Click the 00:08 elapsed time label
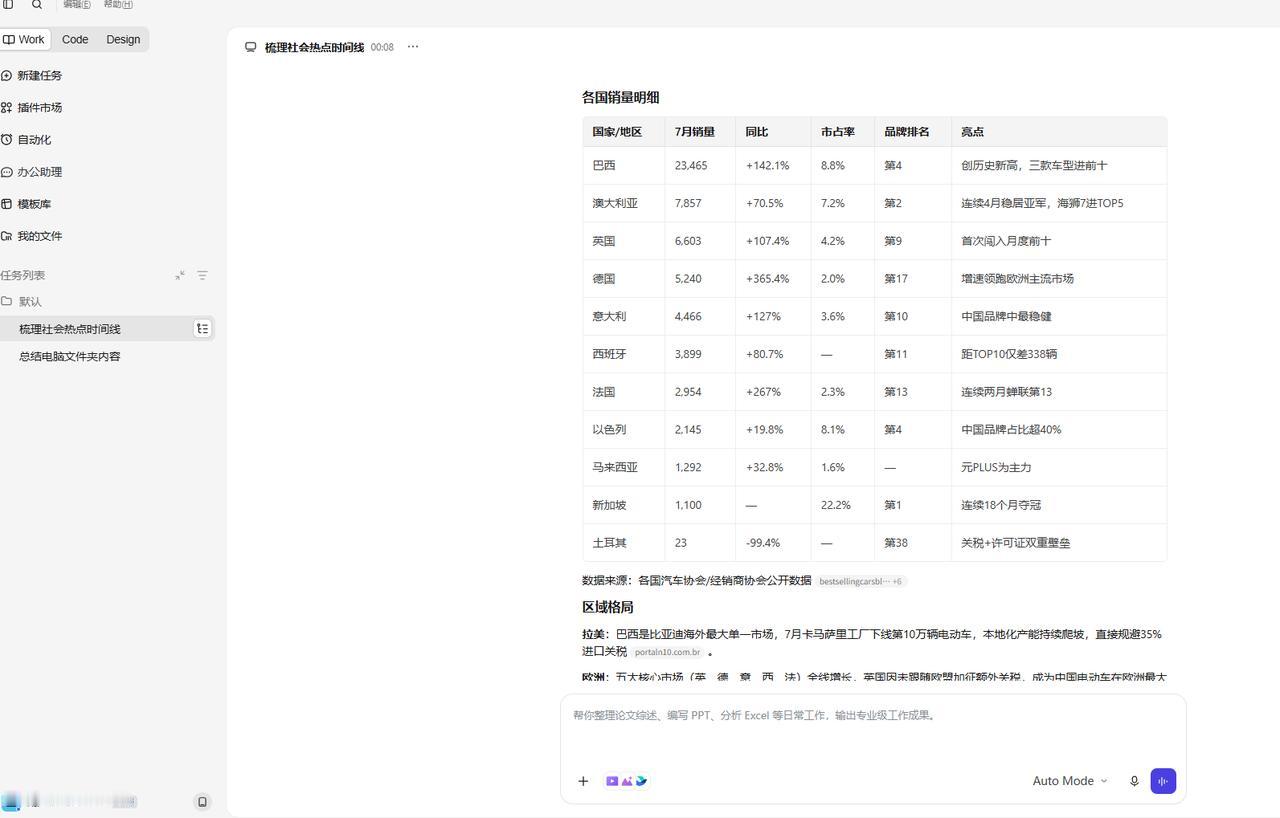This screenshot has width=1280, height=818. coord(382,47)
